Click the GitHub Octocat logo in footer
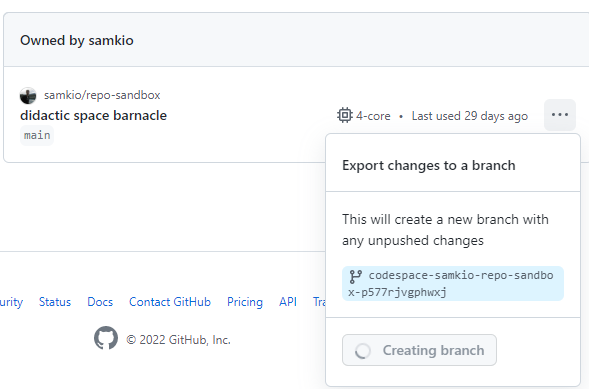The width and height of the screenshot is (589, 389). coord(106,338)
